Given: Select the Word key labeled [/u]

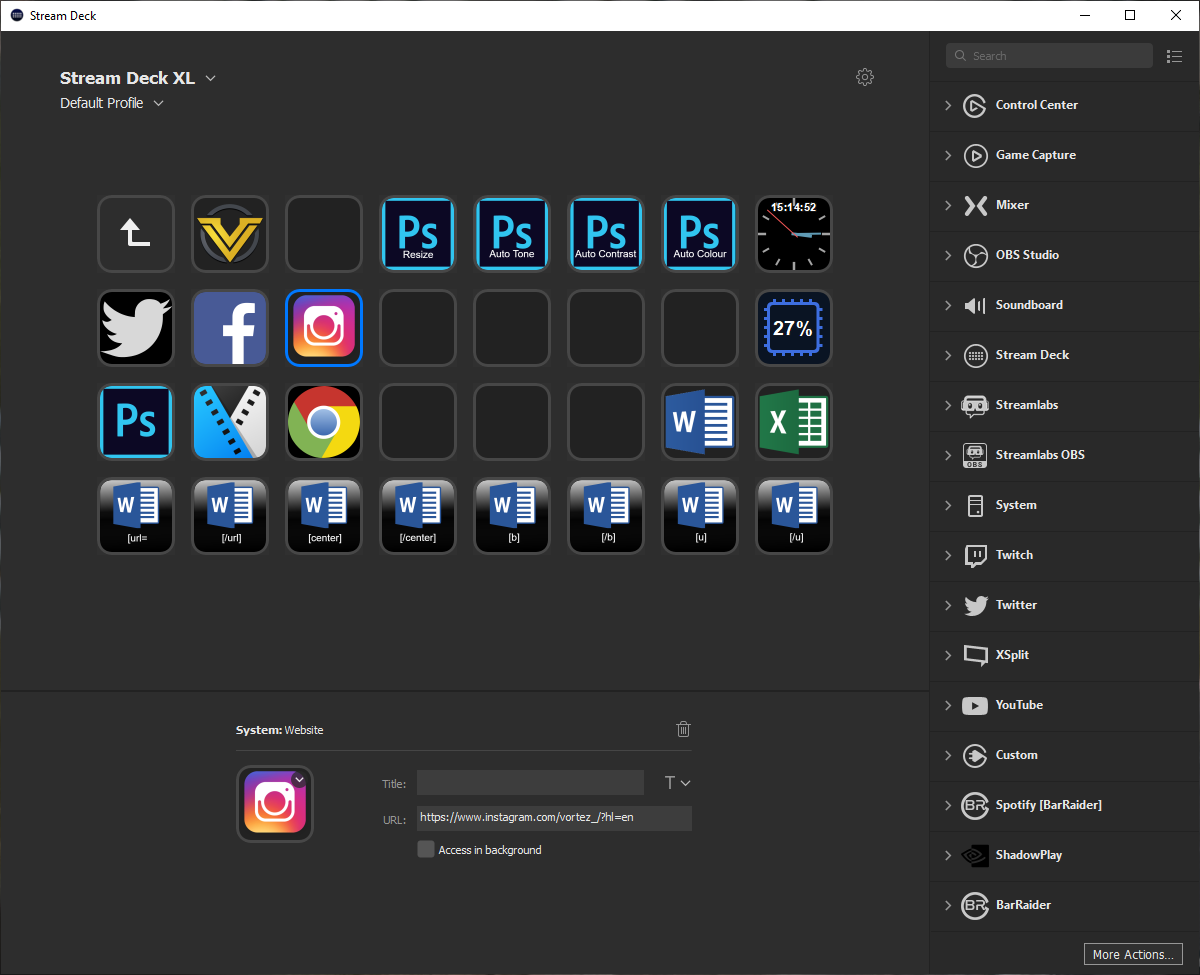Looking at the screenshot, I should point(794,516).
